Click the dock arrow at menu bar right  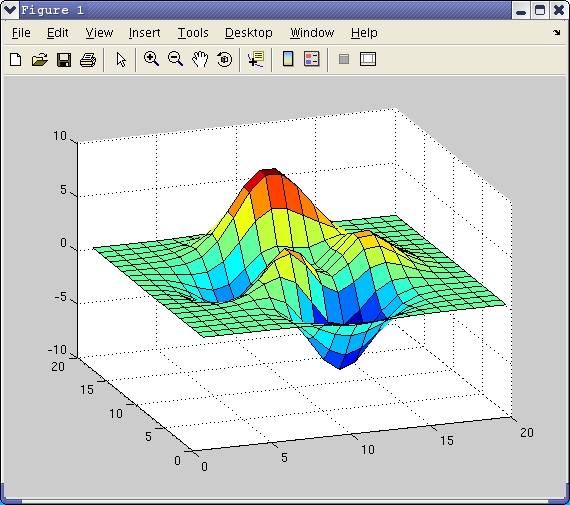click(557, 33)
